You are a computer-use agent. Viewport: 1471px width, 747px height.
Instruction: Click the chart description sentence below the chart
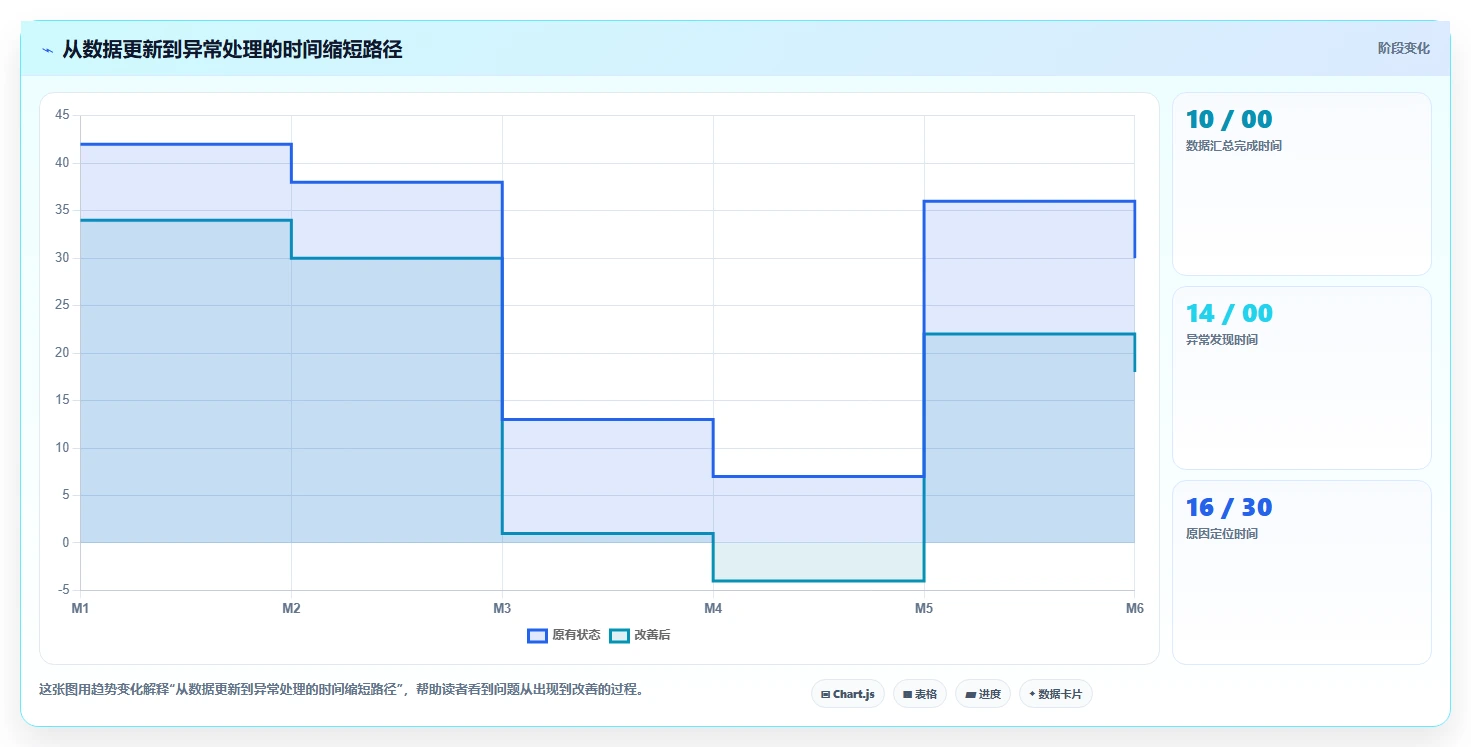(x=341, y=689)
